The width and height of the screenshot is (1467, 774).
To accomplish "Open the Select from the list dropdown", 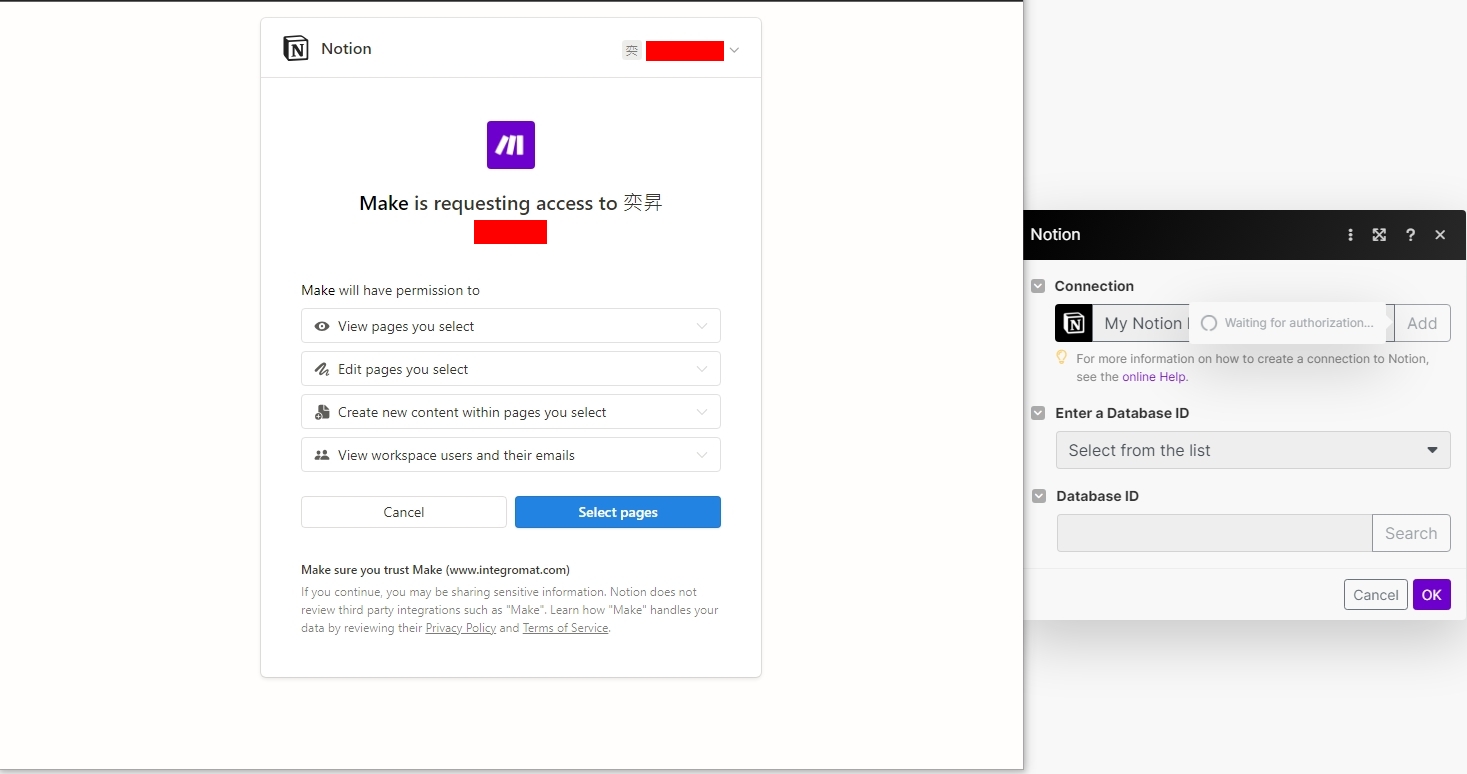I will click(1252, 450).
